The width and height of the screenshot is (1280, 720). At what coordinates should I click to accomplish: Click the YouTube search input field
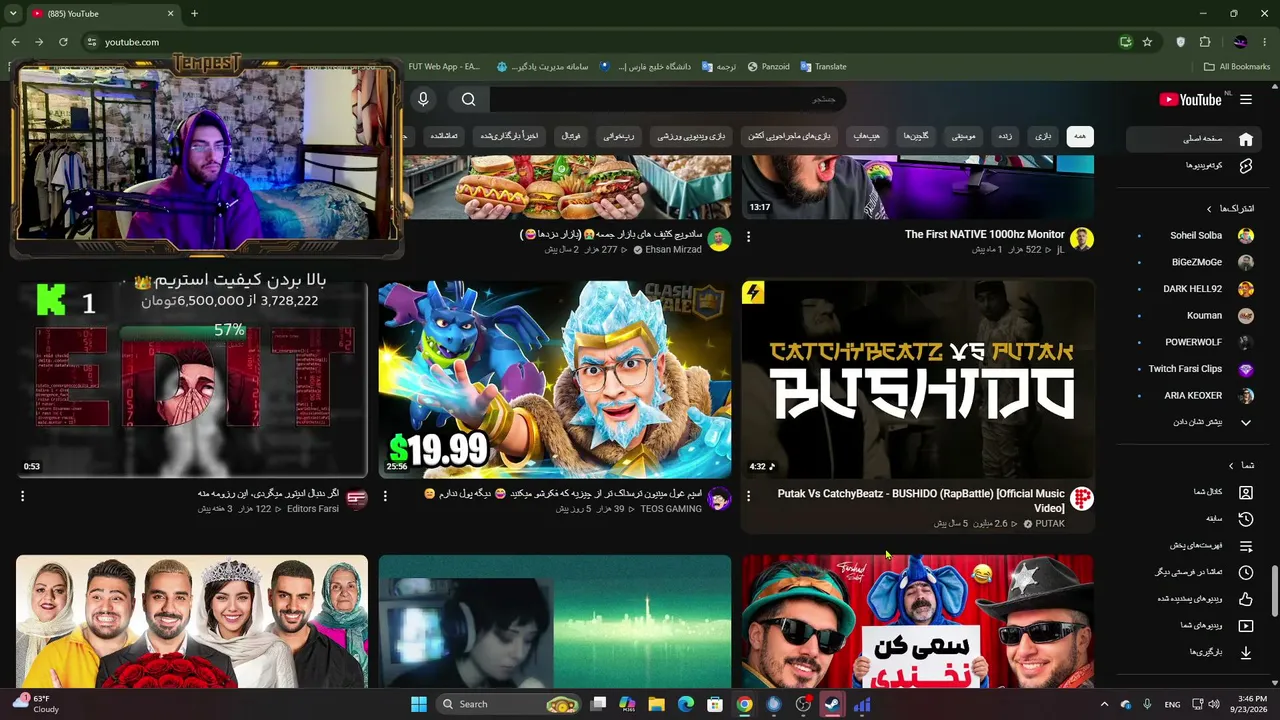[x=667, y=99]
